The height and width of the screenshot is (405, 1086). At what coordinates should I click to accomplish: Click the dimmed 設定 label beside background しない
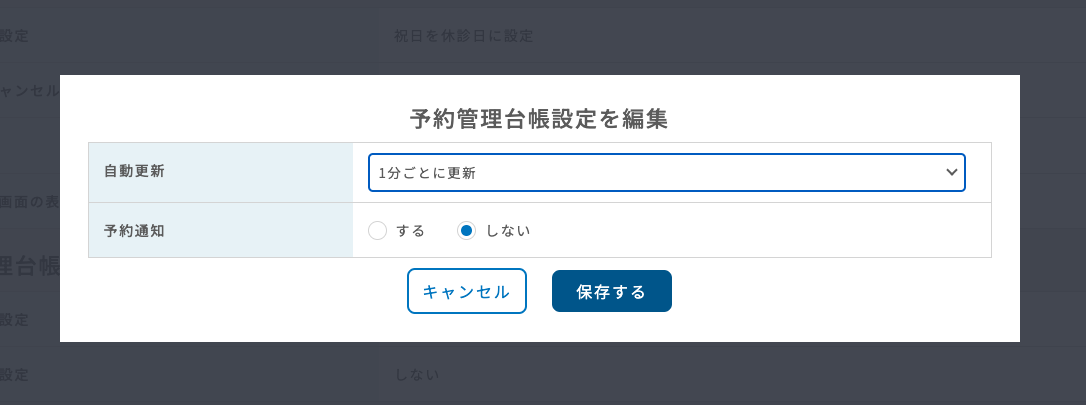(x=14, y=375)
